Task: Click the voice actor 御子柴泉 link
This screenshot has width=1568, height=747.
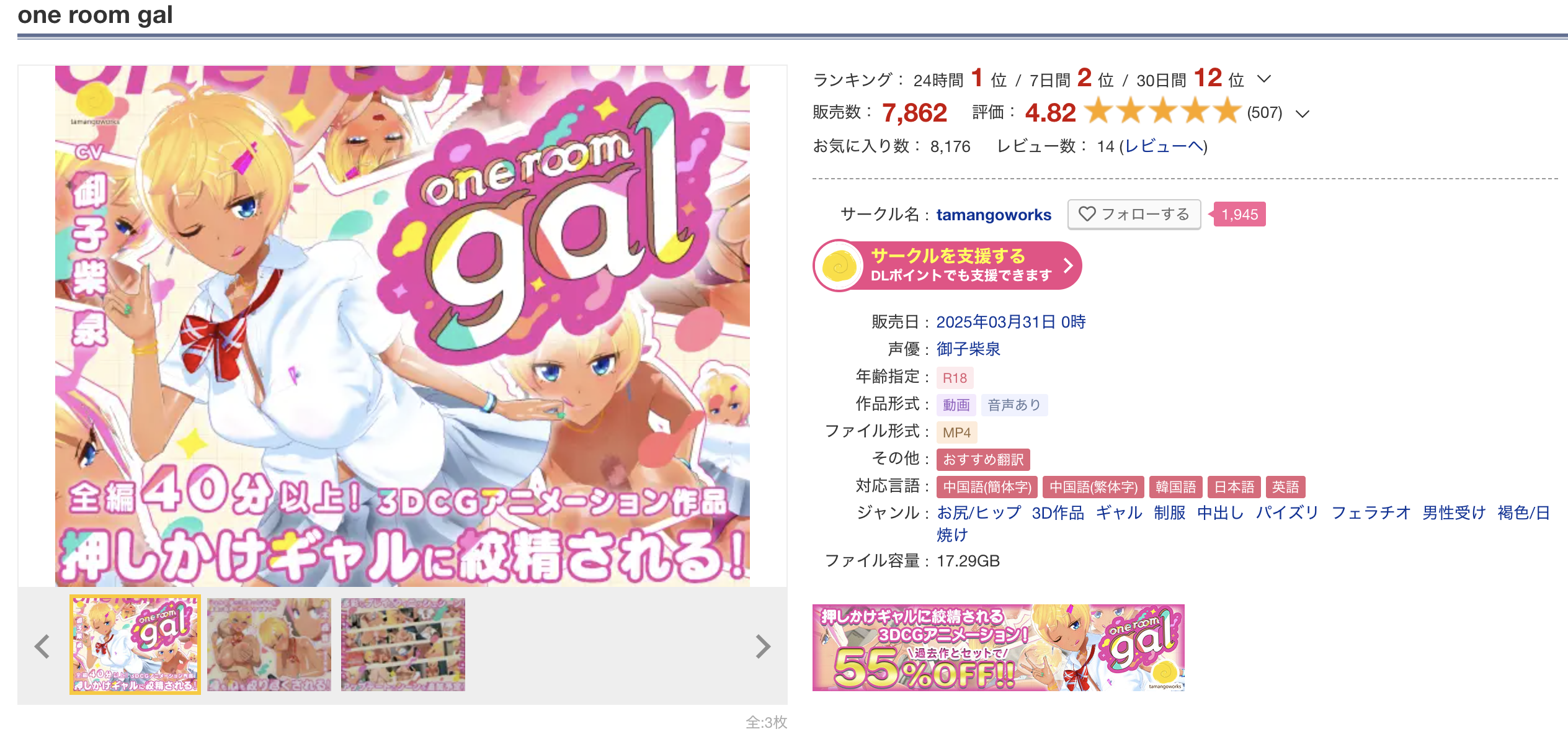Action: pyautogui.click(x=968, y=349)
